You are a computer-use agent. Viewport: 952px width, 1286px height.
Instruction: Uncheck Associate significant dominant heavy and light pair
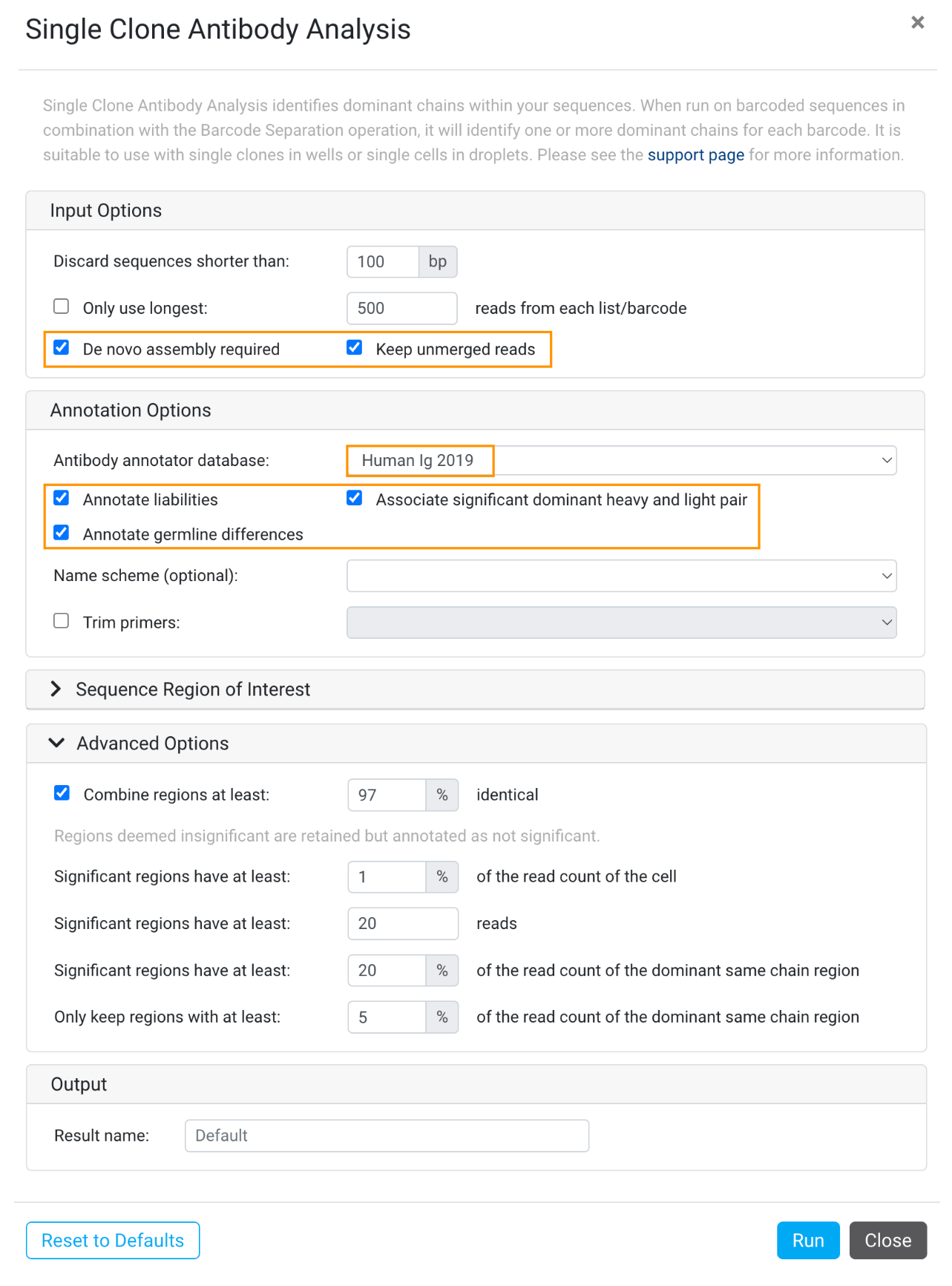tap(355, 498)
